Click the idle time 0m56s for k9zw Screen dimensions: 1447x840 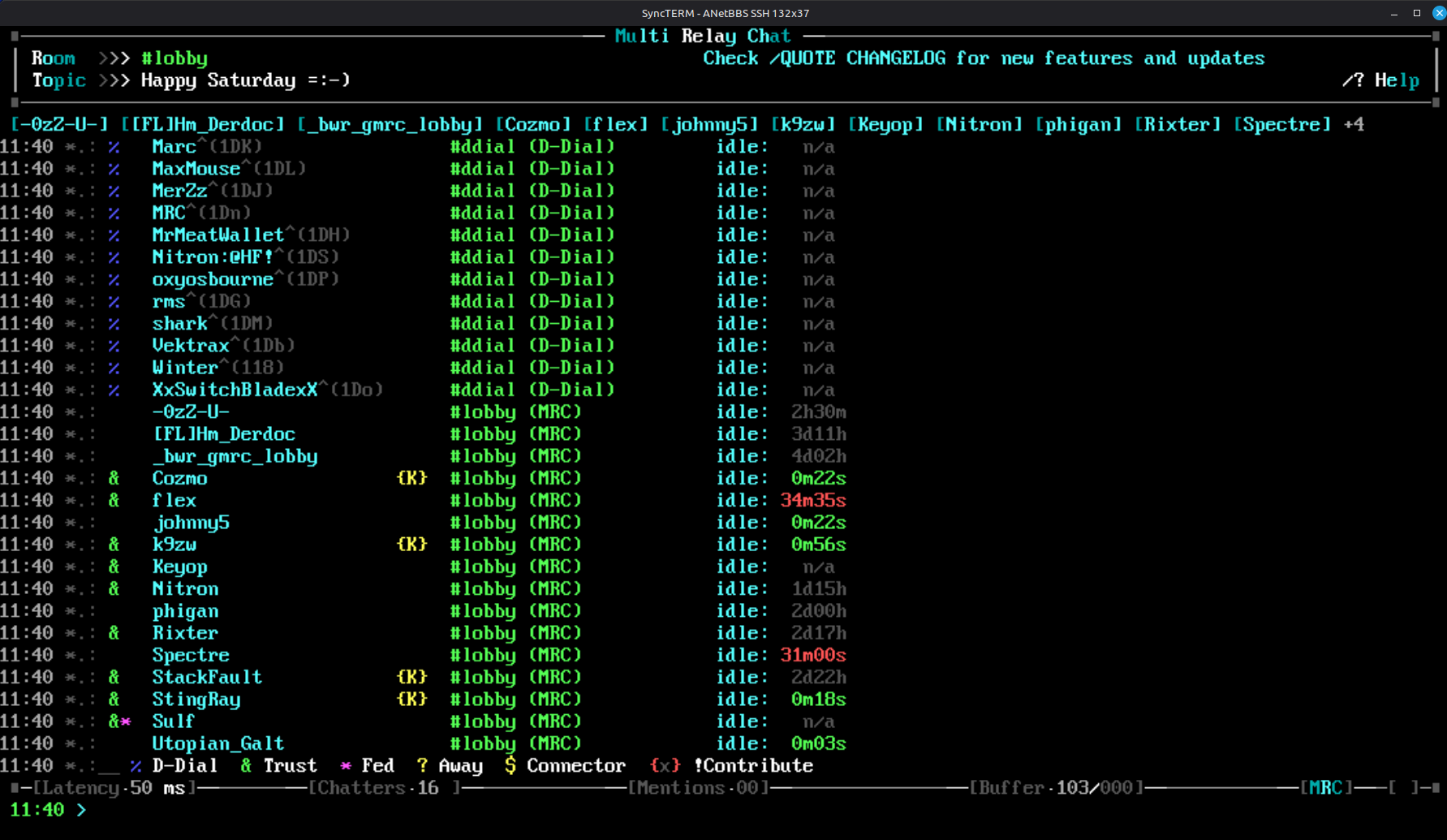click(819, 545)
